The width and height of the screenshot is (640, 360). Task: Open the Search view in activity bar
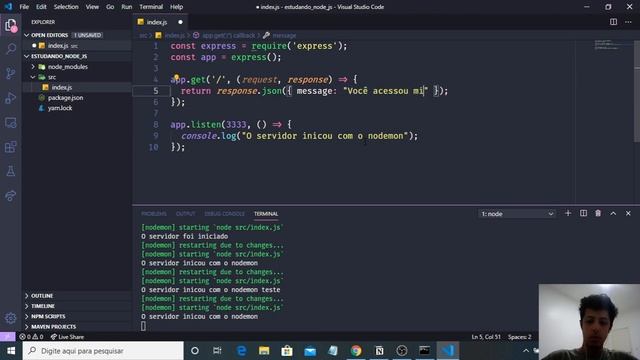point(11,49)
